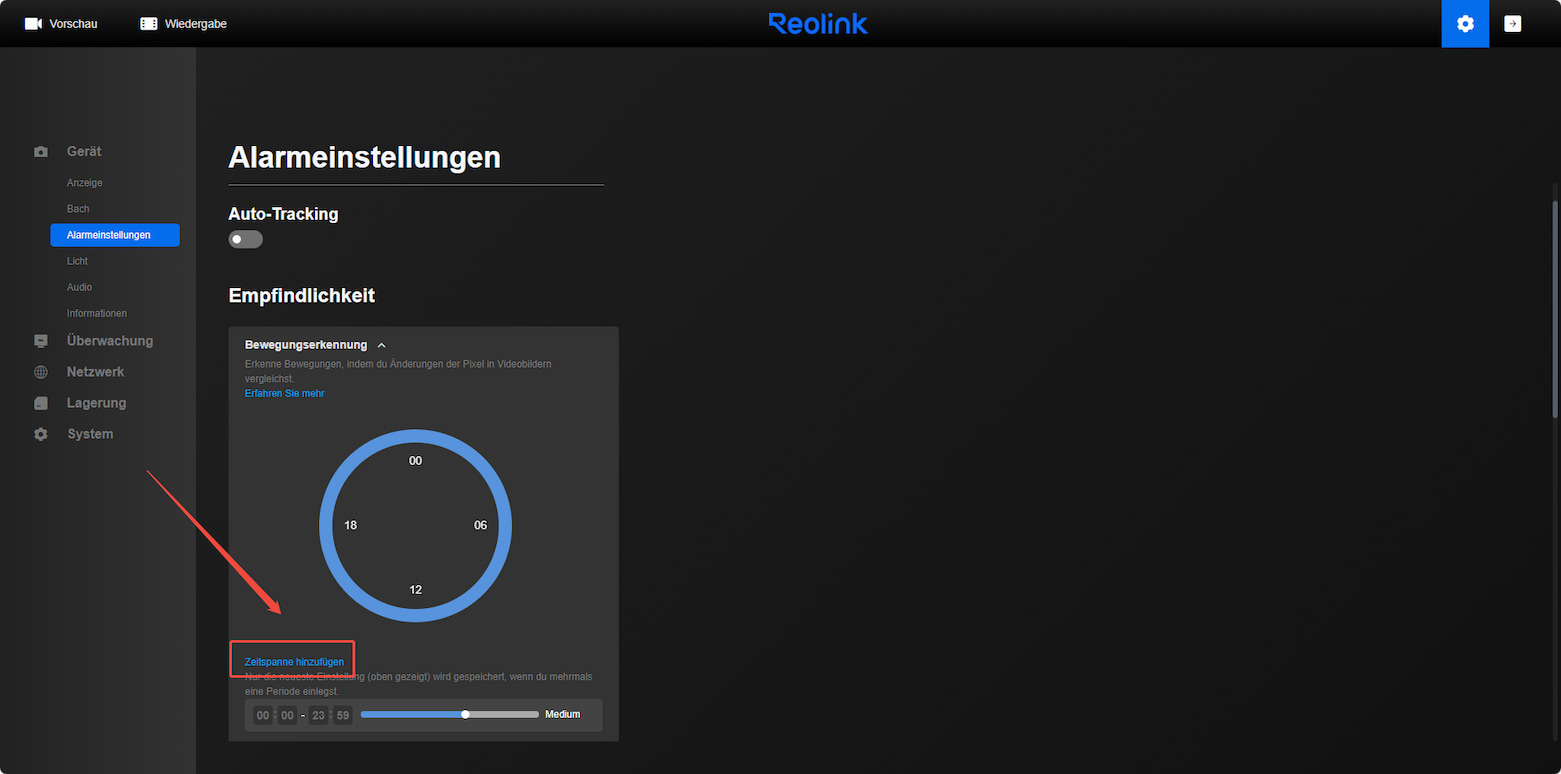Click the System gear icon in the sidebar
The image size is (1561, 774).
pyautogui.click(x=41, y=434)
